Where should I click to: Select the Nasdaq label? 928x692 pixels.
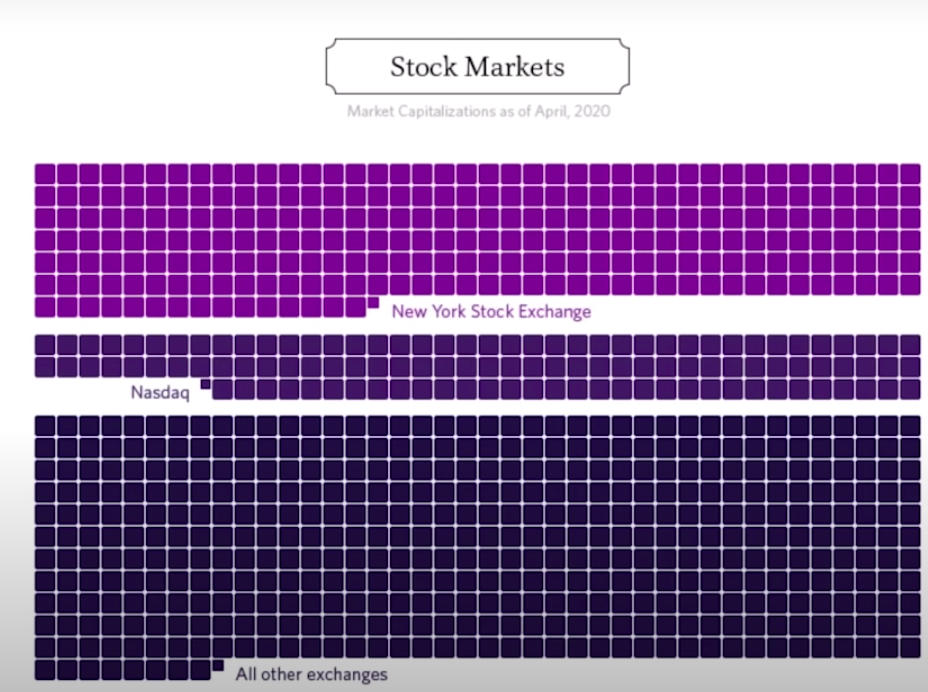coord(160,392)
